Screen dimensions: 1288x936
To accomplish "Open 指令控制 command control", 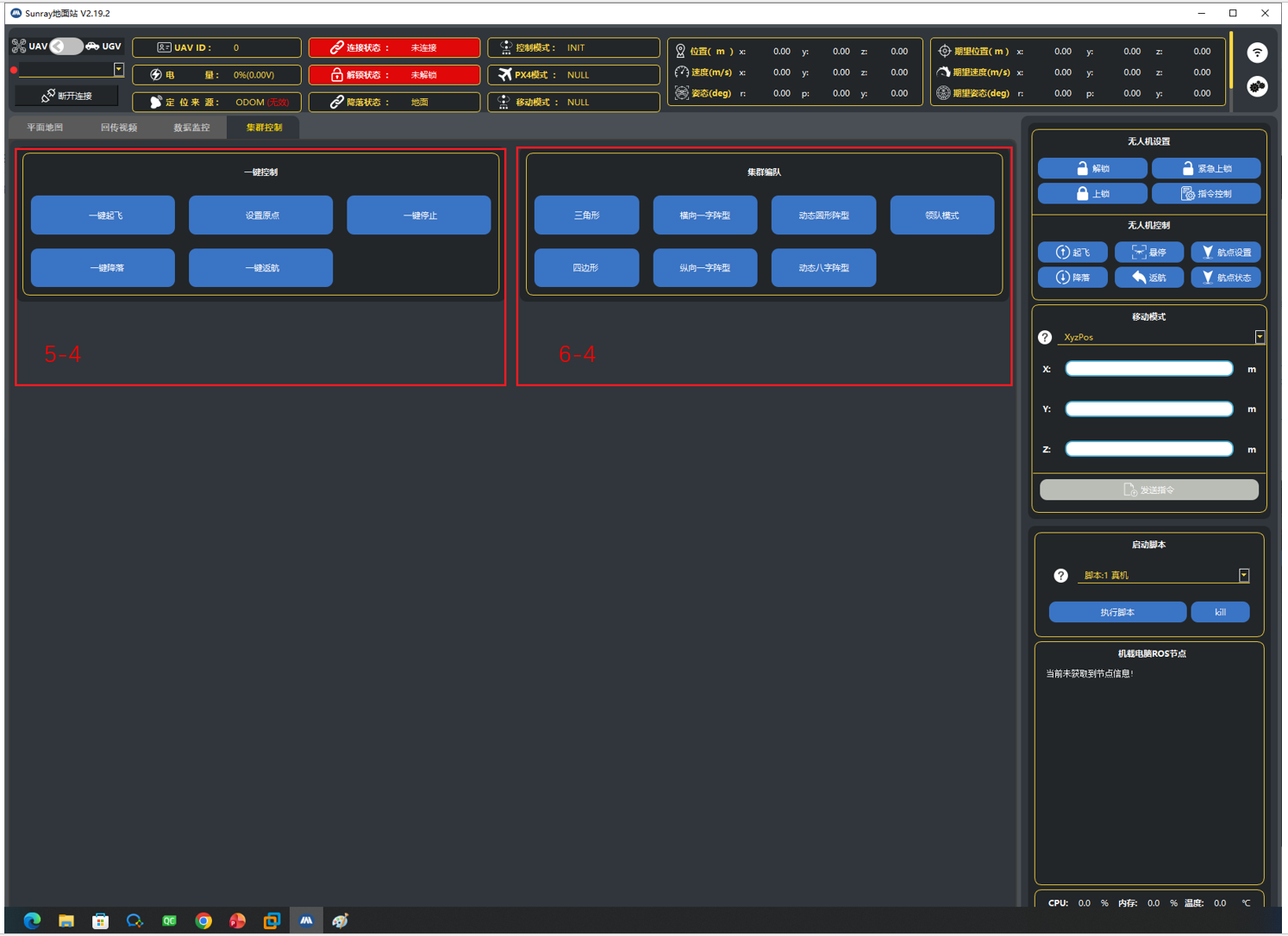I will click(1206, 194).
